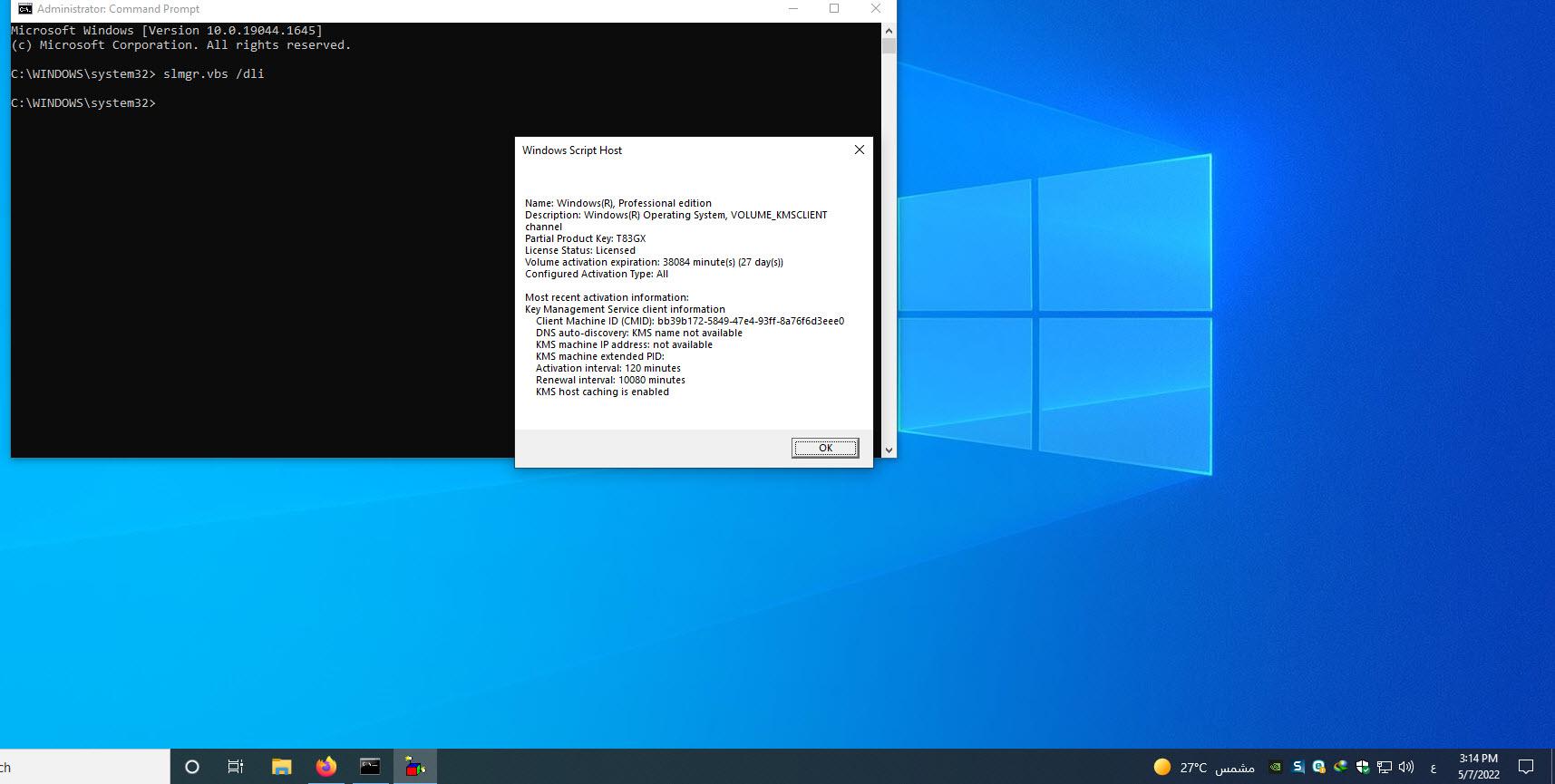
Task: Open the weather sun icon widget
Action: point(1162,768)
